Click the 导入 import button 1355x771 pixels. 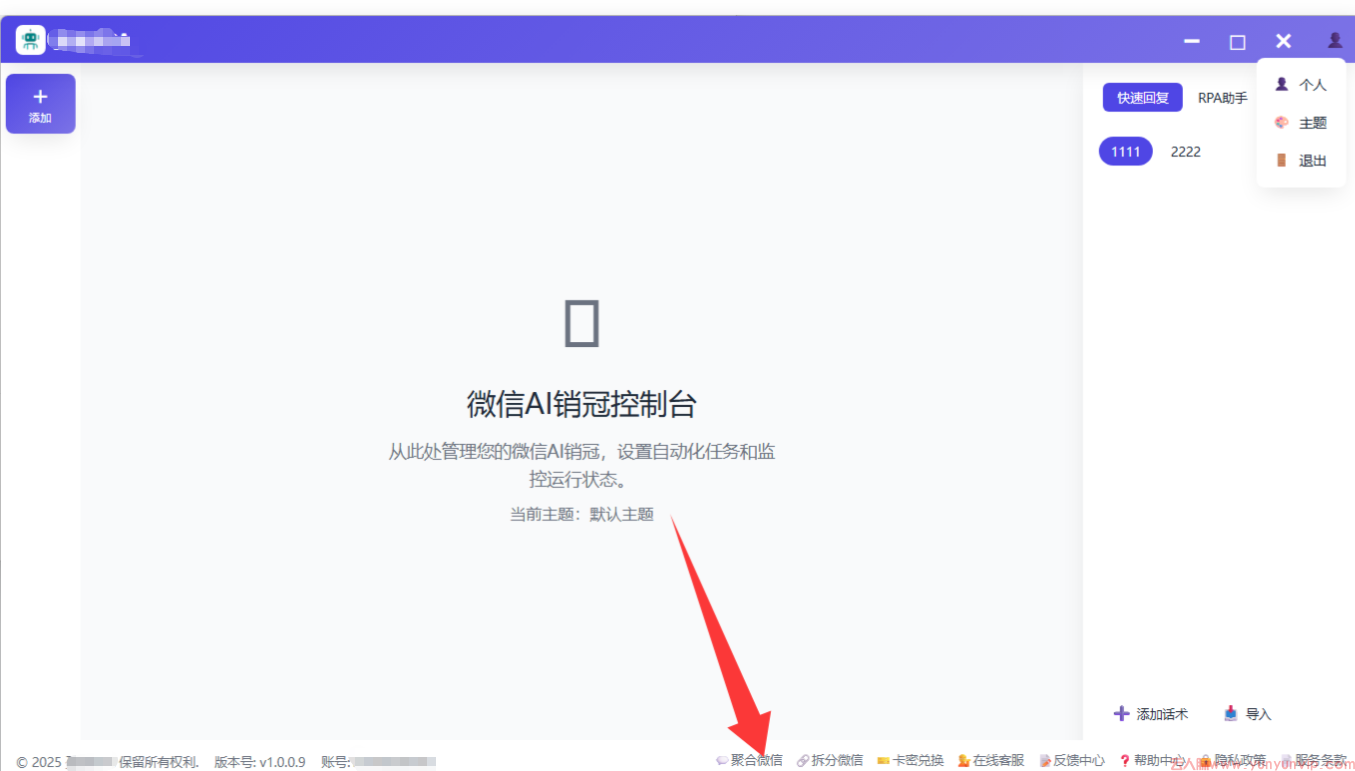pos(1248,714)
